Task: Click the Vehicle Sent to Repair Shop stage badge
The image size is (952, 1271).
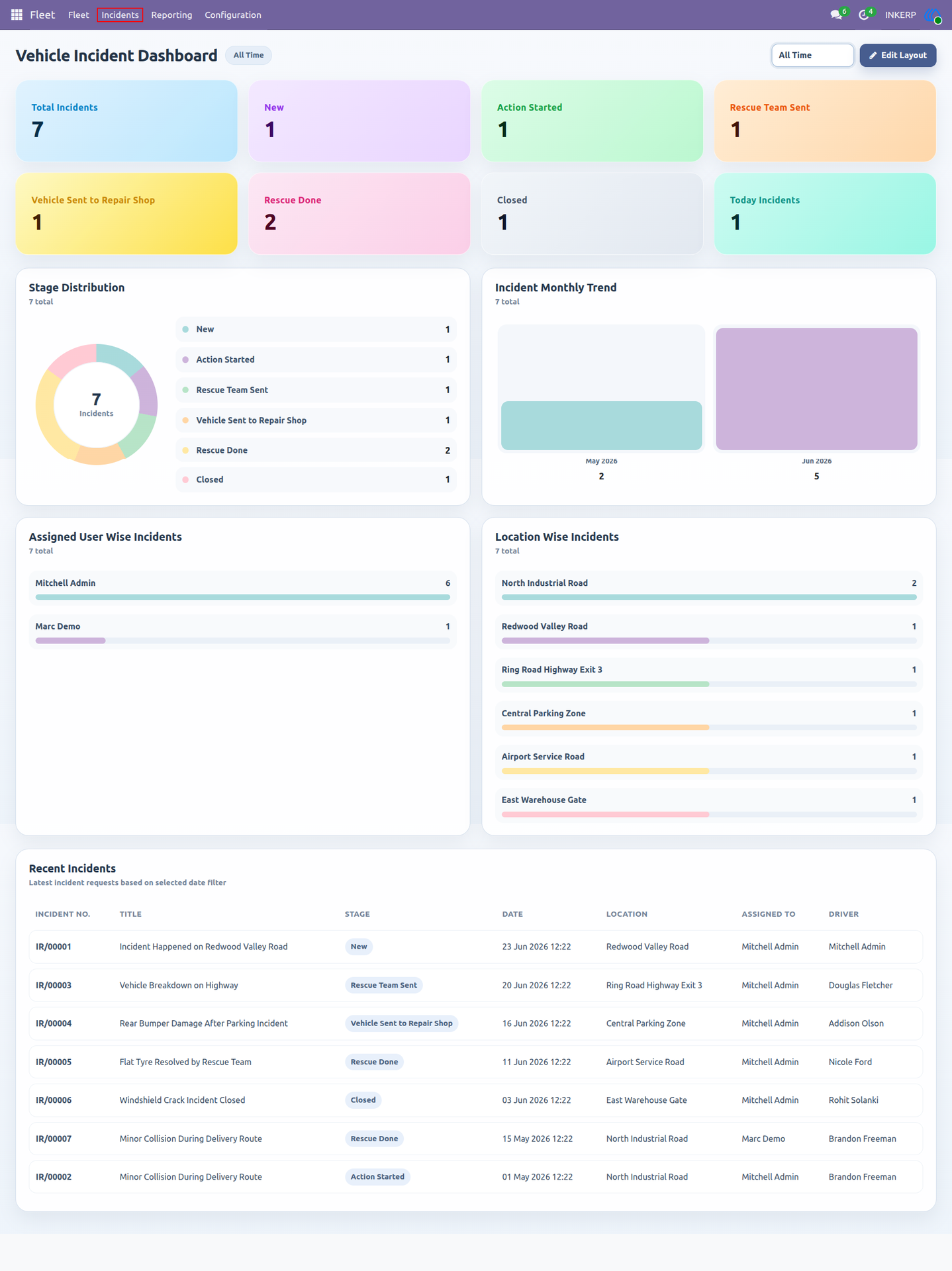Action: (x=402, y=1023)
